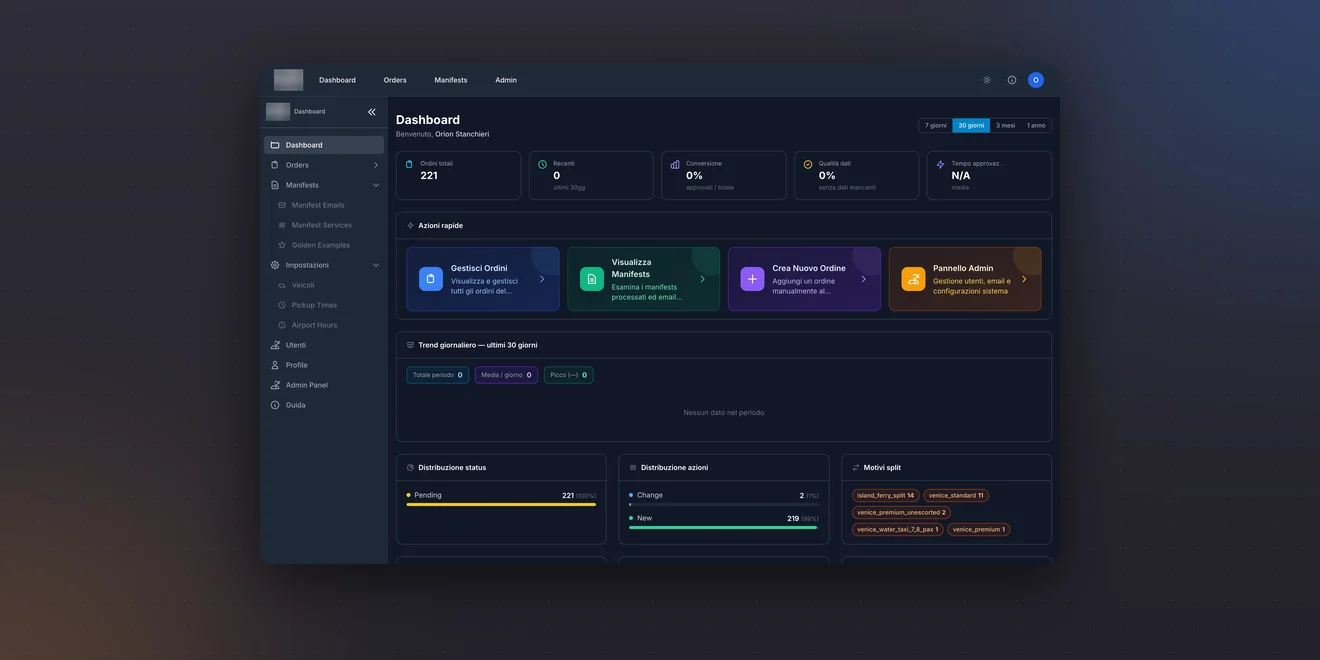The width and height of the screenshot is (1320, 660).
Task: Click the yellow Pending progress bar
Action: (501, 505)
